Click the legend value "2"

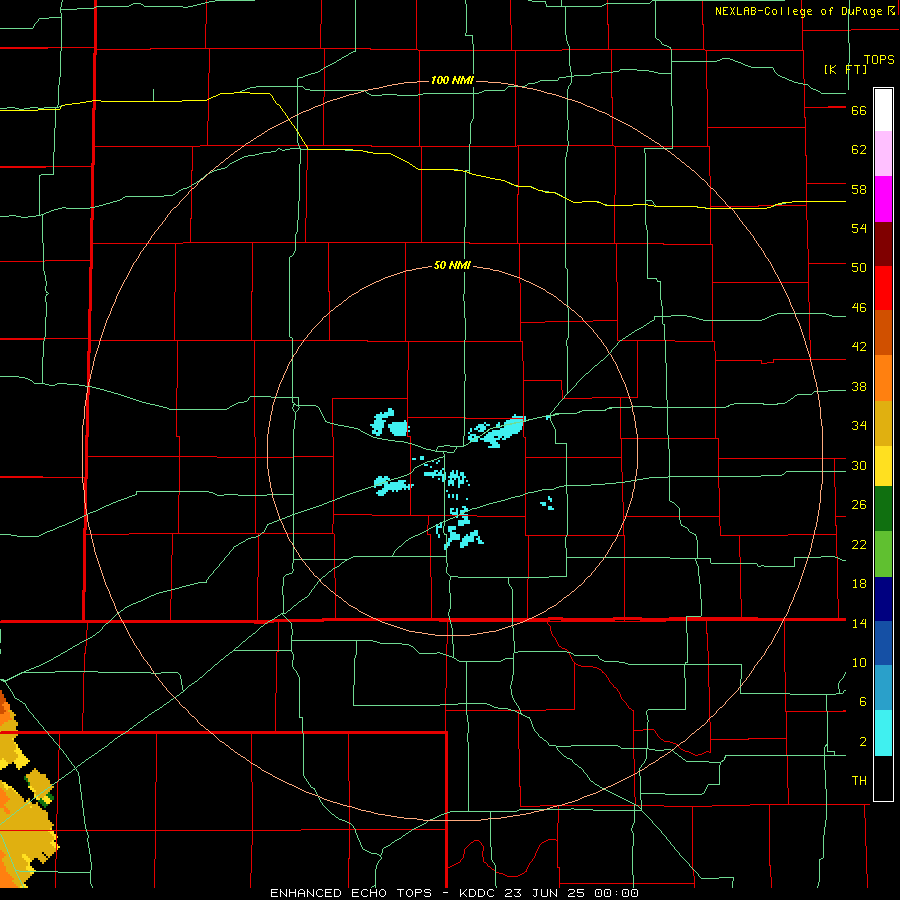[x=863, y=742]
